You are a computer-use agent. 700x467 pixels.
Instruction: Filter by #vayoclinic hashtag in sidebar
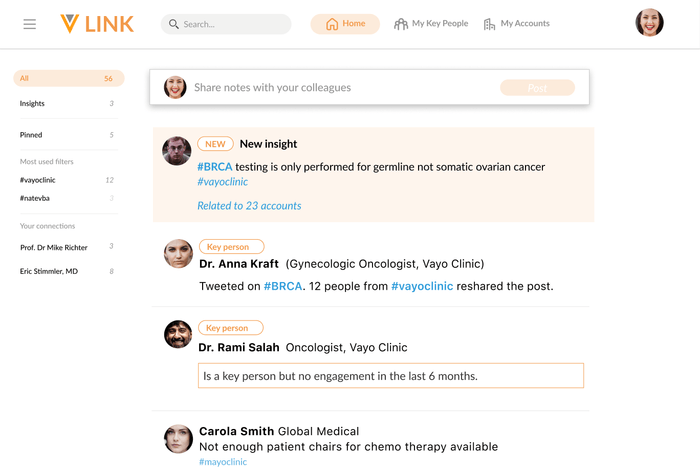[x=39, y=180]
